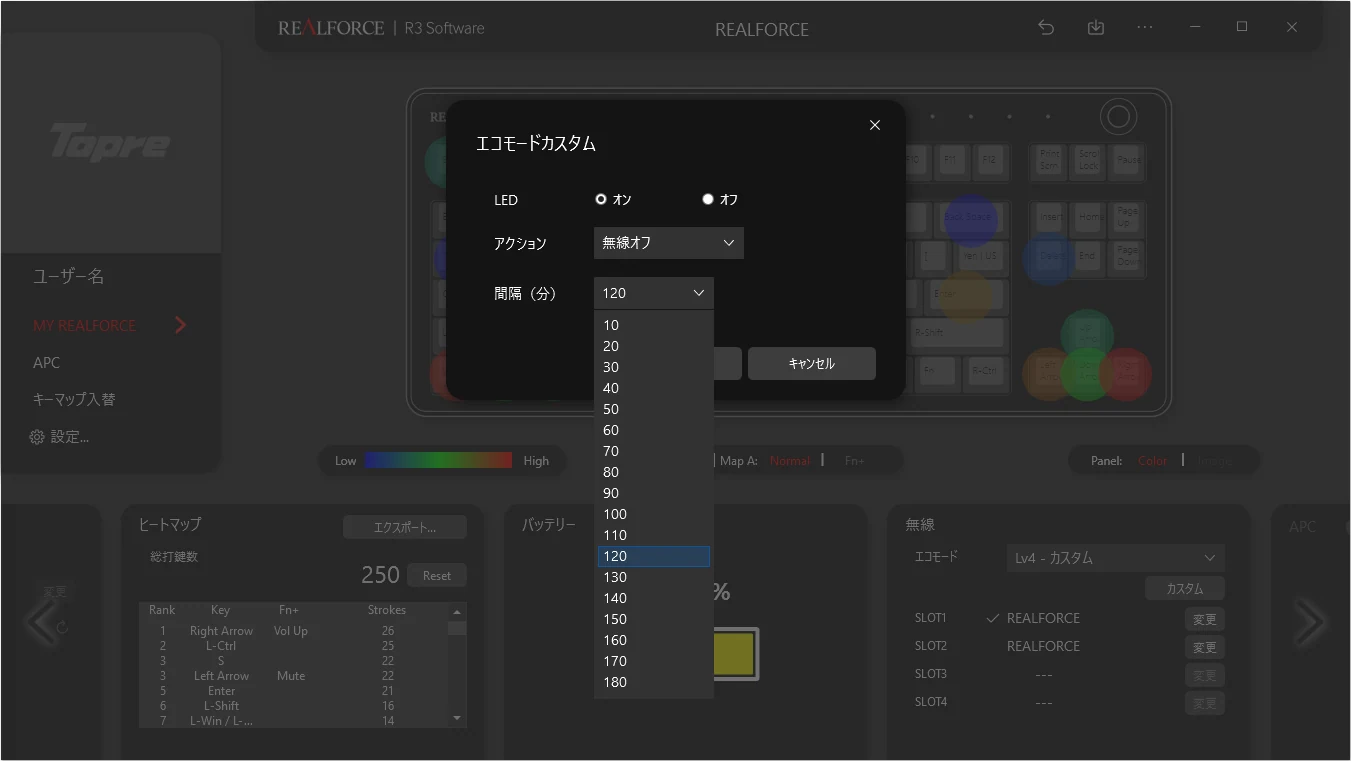Image resolution: width=1351 pixels, height=761 pixels.
Task: Click 変更 button for SLOT1
Action: (1205, 620)
